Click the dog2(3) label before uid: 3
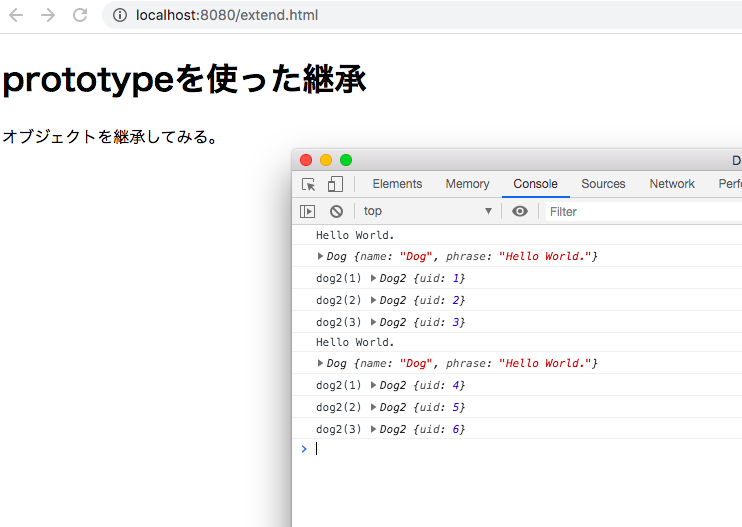742x527 pixels. (338, 322)
